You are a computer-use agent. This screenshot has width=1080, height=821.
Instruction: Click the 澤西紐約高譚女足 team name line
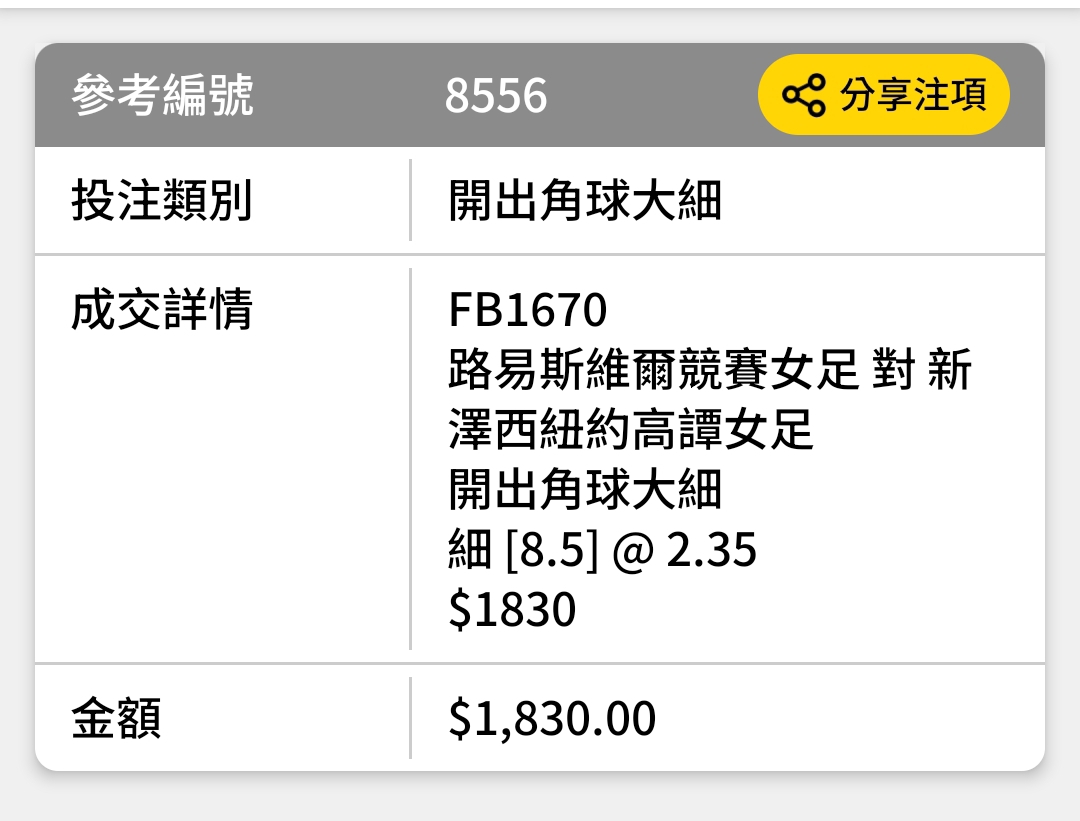pos(630,429)
